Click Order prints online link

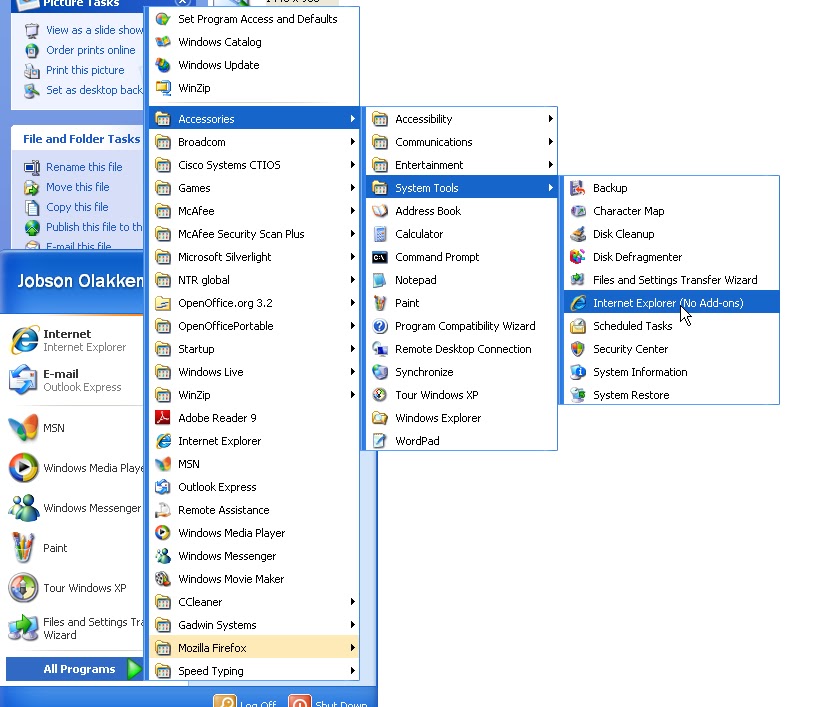click(x=90, y=50)
